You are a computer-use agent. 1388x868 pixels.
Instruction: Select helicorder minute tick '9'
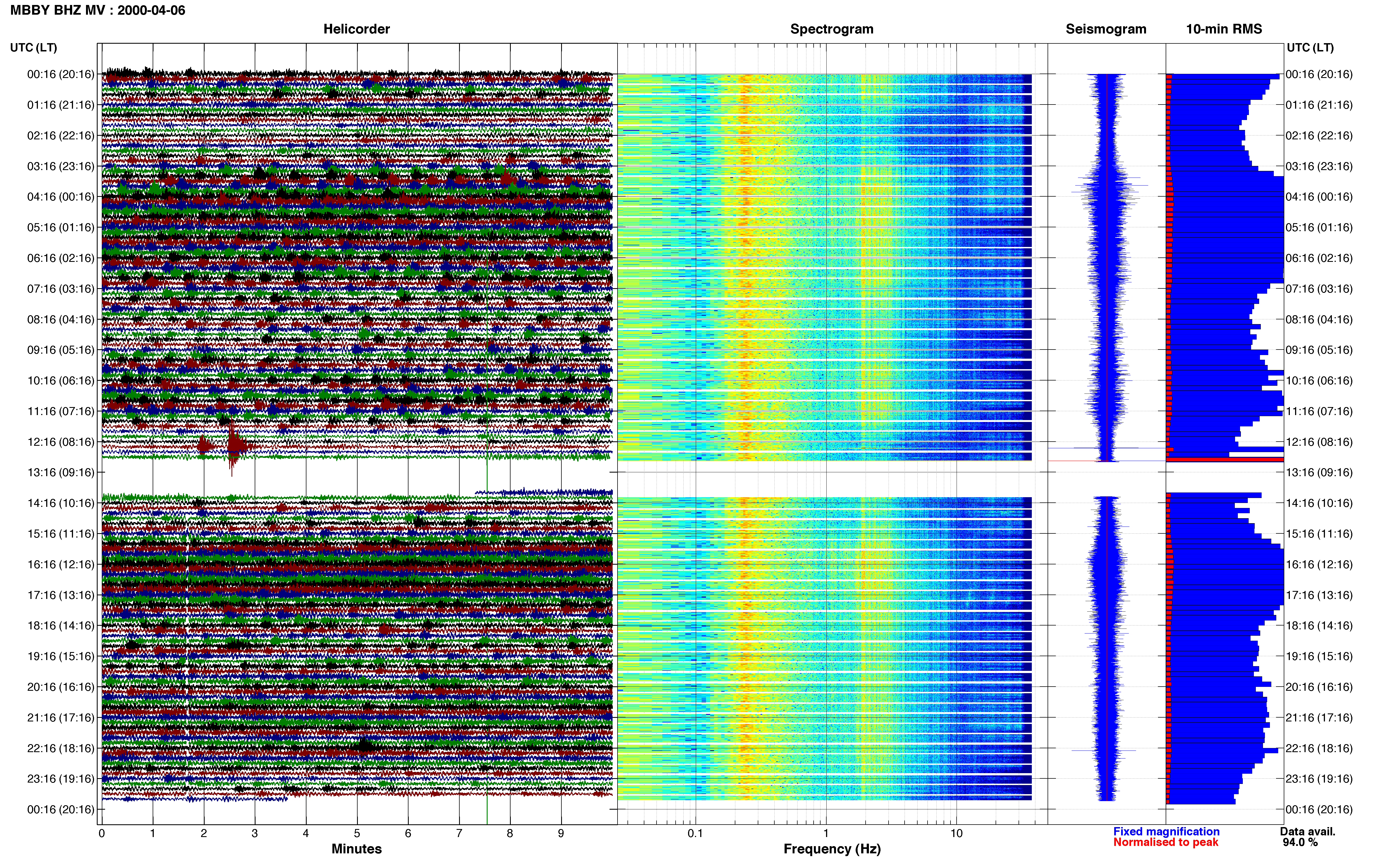click(561, 833)
